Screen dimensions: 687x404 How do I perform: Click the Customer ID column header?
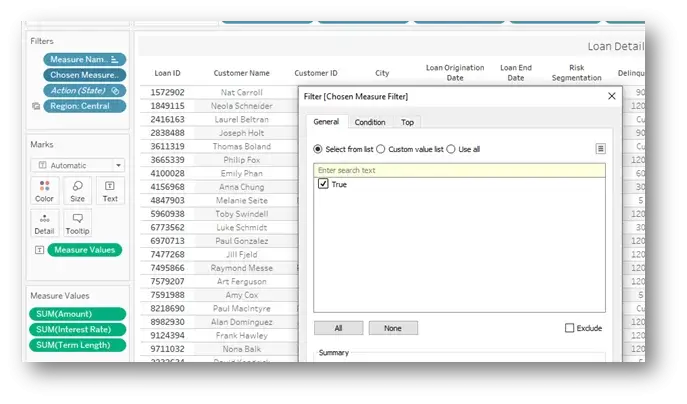316,73
